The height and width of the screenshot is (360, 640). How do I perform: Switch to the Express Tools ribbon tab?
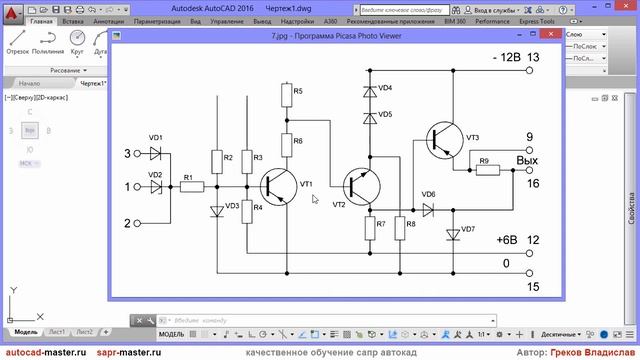click(537, 21)
